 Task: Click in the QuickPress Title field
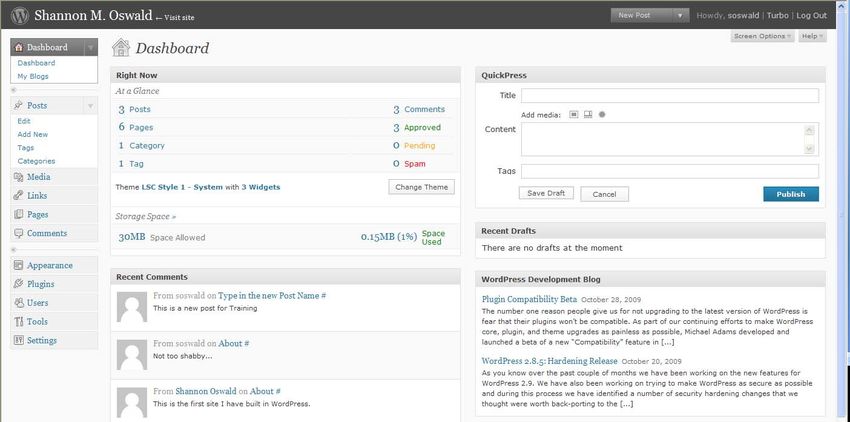tap(670, 95)
